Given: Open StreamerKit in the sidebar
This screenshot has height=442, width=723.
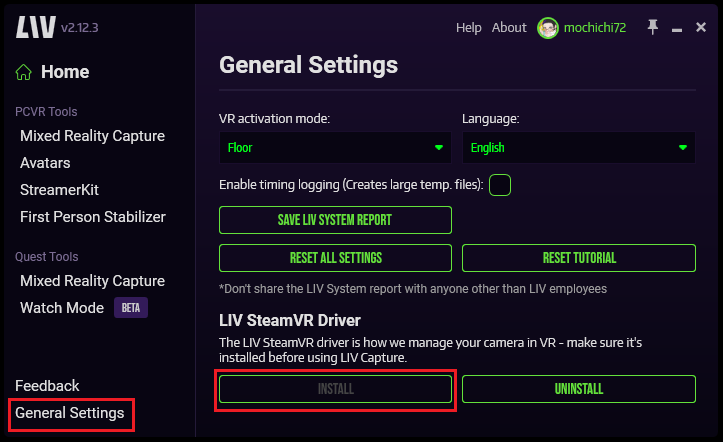Looking at the screenshot, I should point(59,189).
